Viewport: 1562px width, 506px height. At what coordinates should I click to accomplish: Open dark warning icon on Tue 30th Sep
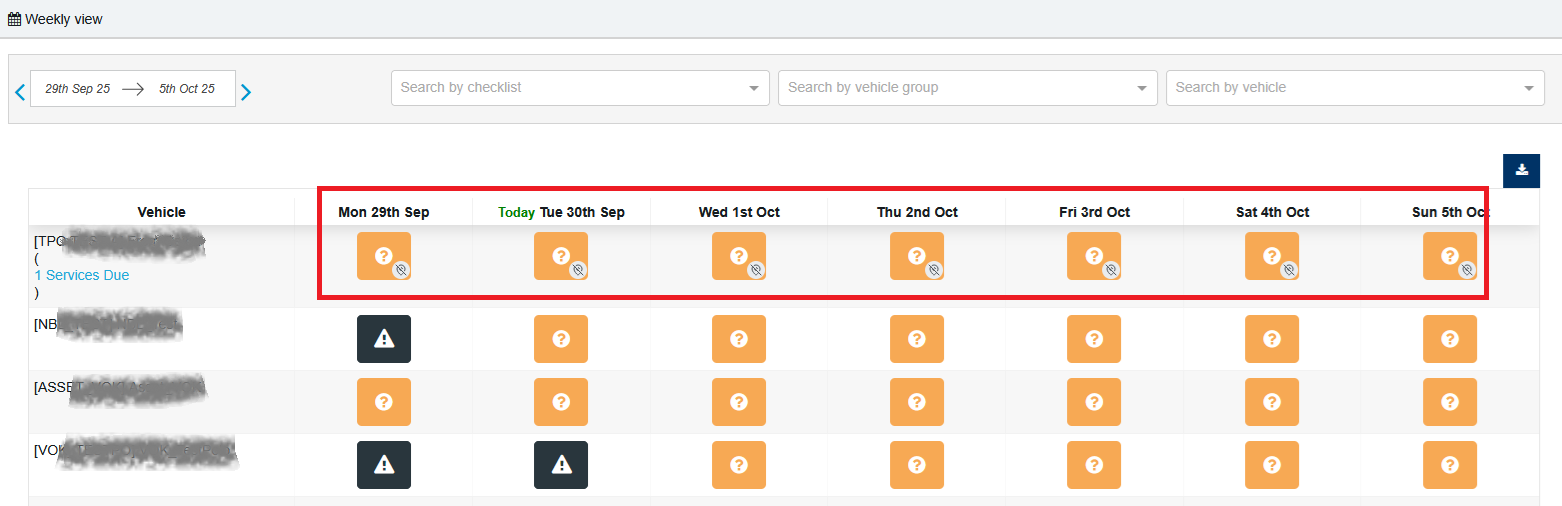click(x=561, y=465)
